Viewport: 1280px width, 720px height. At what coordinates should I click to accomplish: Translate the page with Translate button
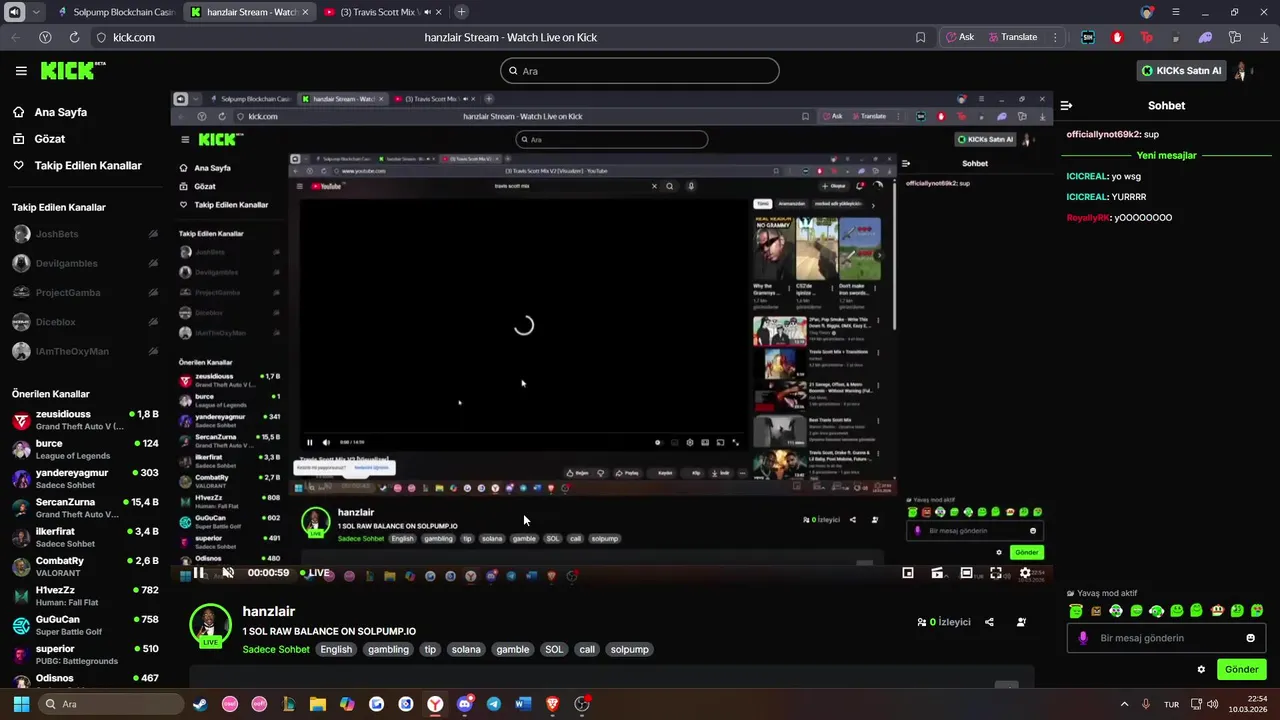pos(1013,37)
